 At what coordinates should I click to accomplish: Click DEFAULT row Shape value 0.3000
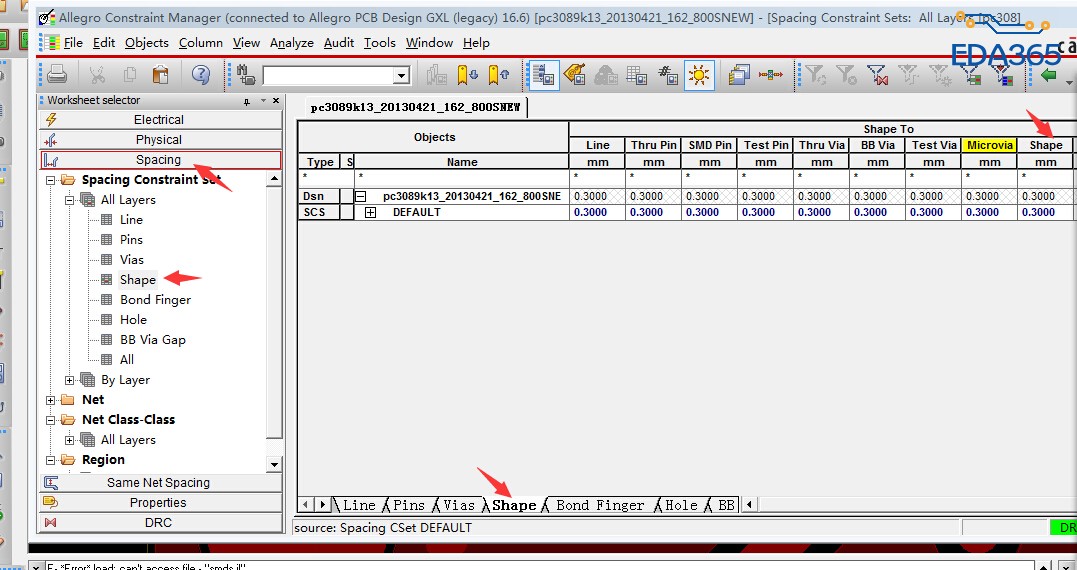(x=1045, y=212)
